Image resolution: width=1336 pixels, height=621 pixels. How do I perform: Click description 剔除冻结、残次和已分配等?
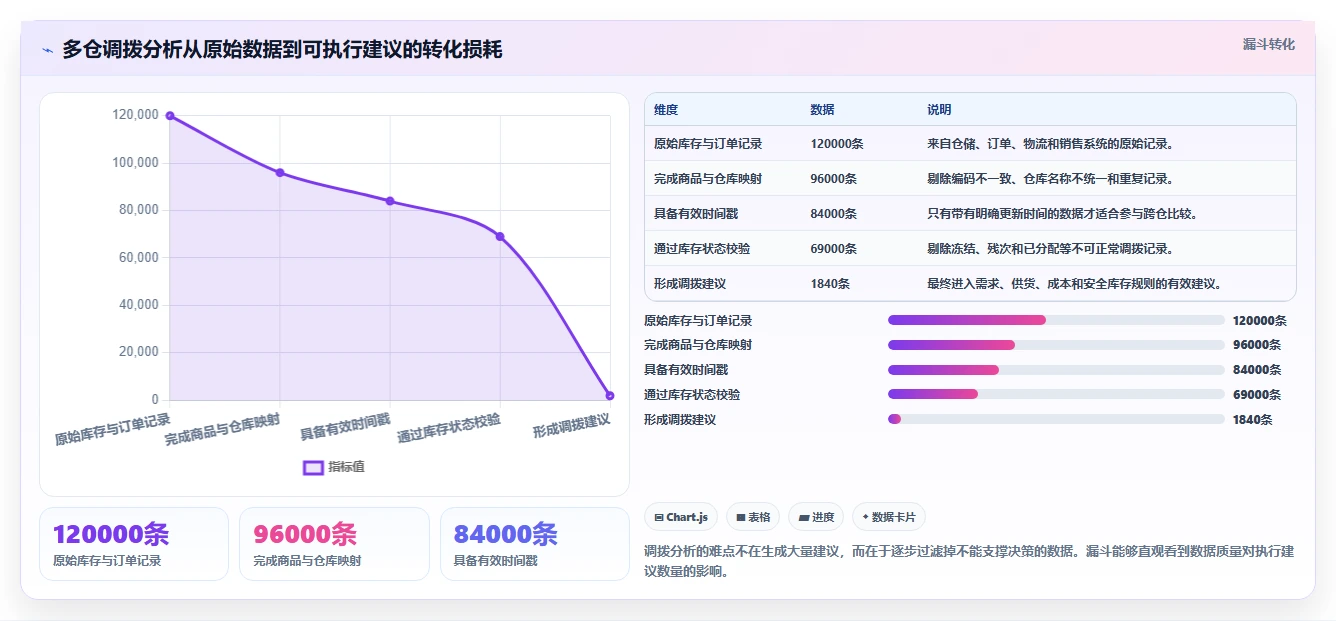tap(1050, 249)
